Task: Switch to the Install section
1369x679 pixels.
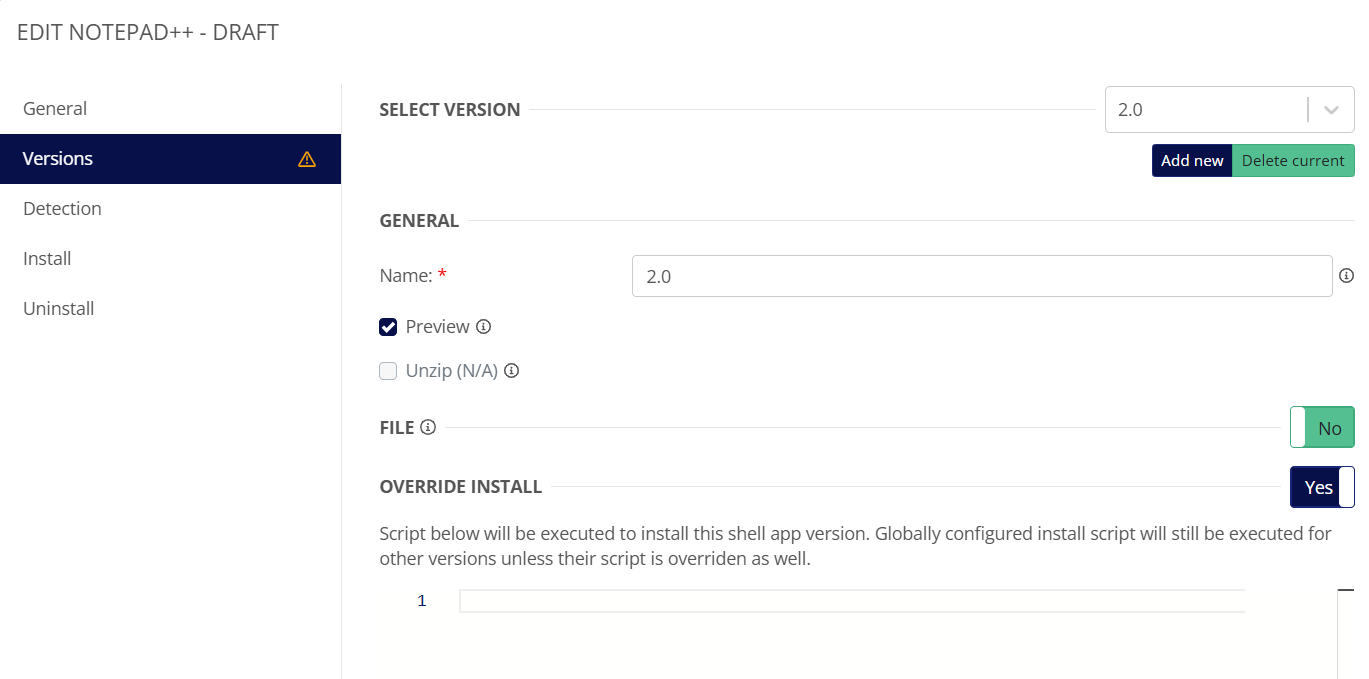Action: point(47,259)
